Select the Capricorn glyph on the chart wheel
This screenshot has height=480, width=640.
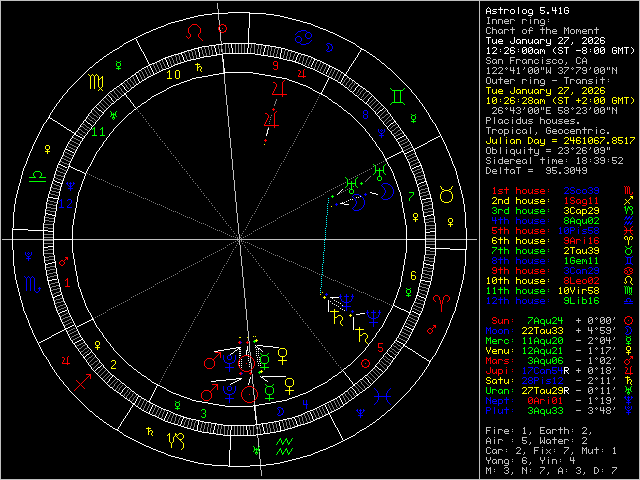pyautogui.click(x=176, y=439)
